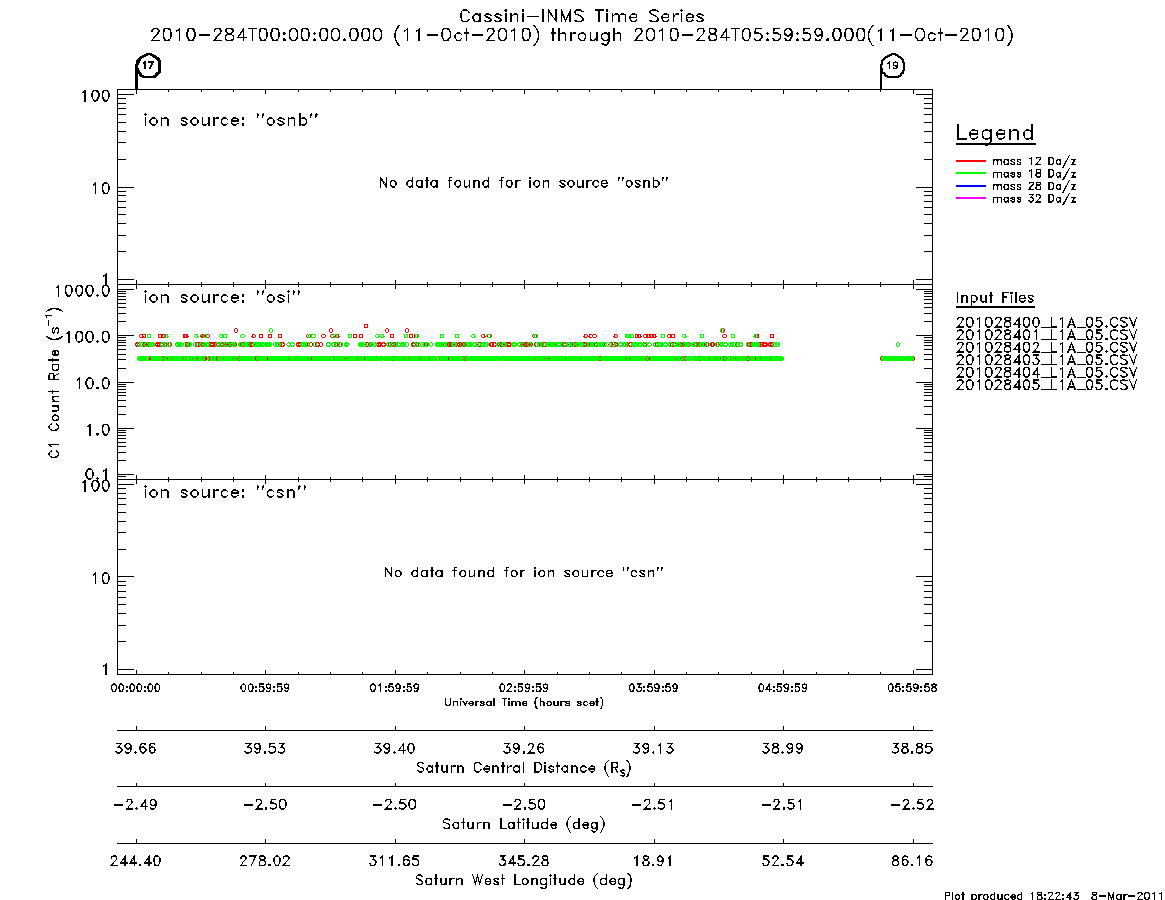Click the 'Cassini-INMS Time Series' title
Viewport: 1165px width, 900px height.
point(582,16)
